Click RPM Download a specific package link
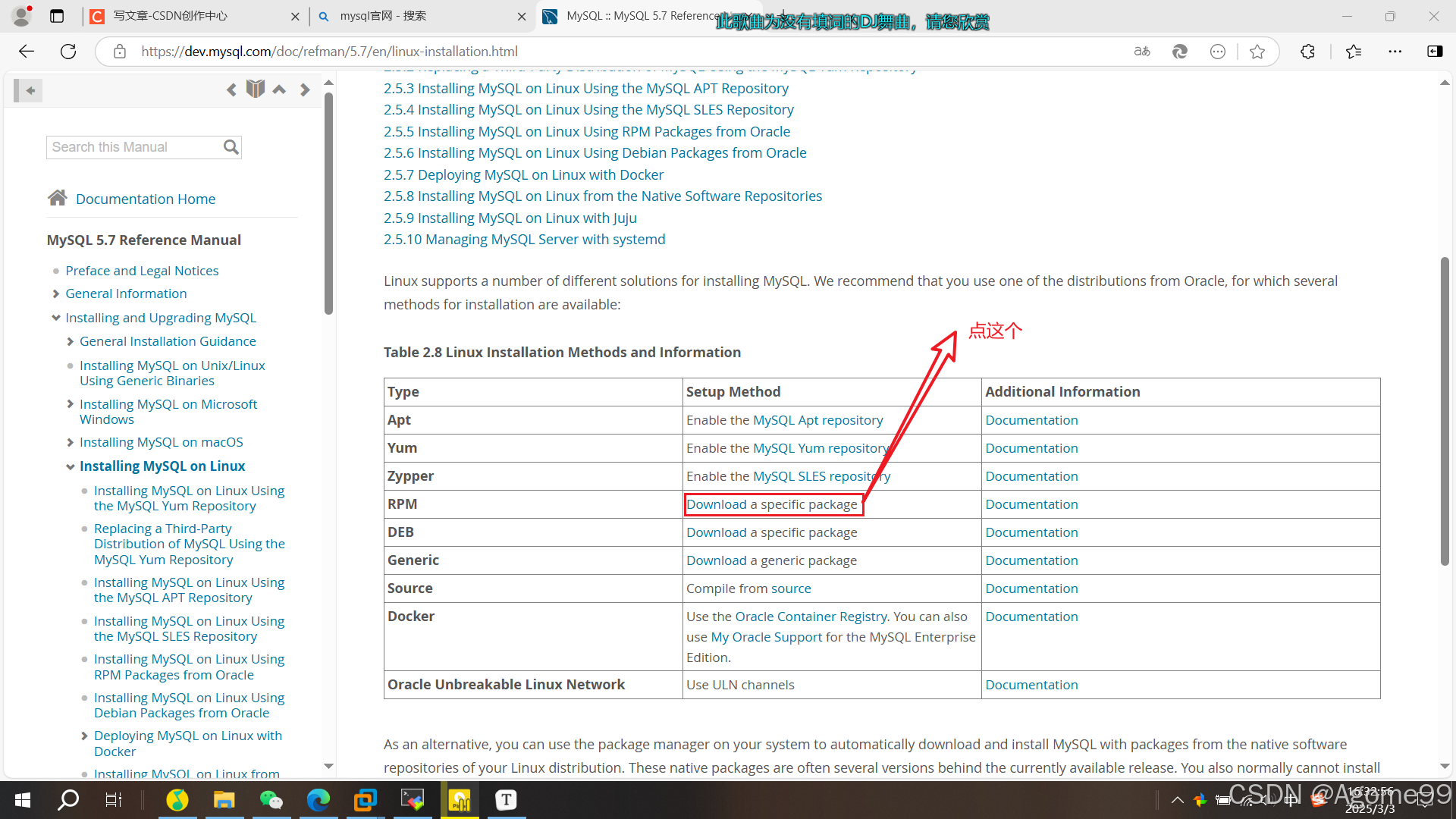The width and height of the screenshot is (1456, 819). click(x=717, y=504)
